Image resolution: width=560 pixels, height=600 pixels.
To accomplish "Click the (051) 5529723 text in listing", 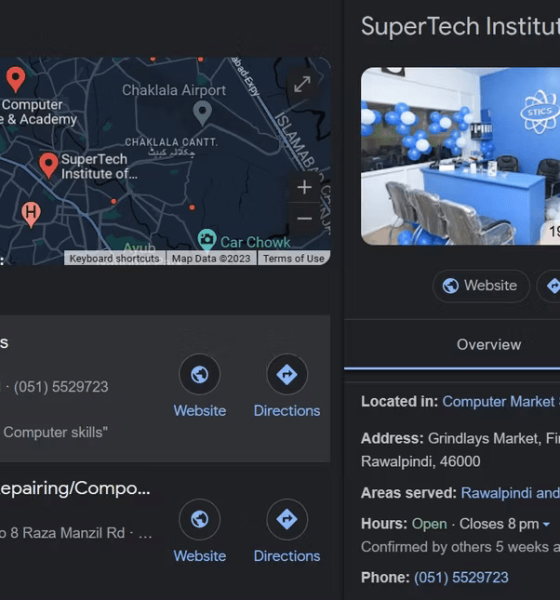I will (61, 387).
